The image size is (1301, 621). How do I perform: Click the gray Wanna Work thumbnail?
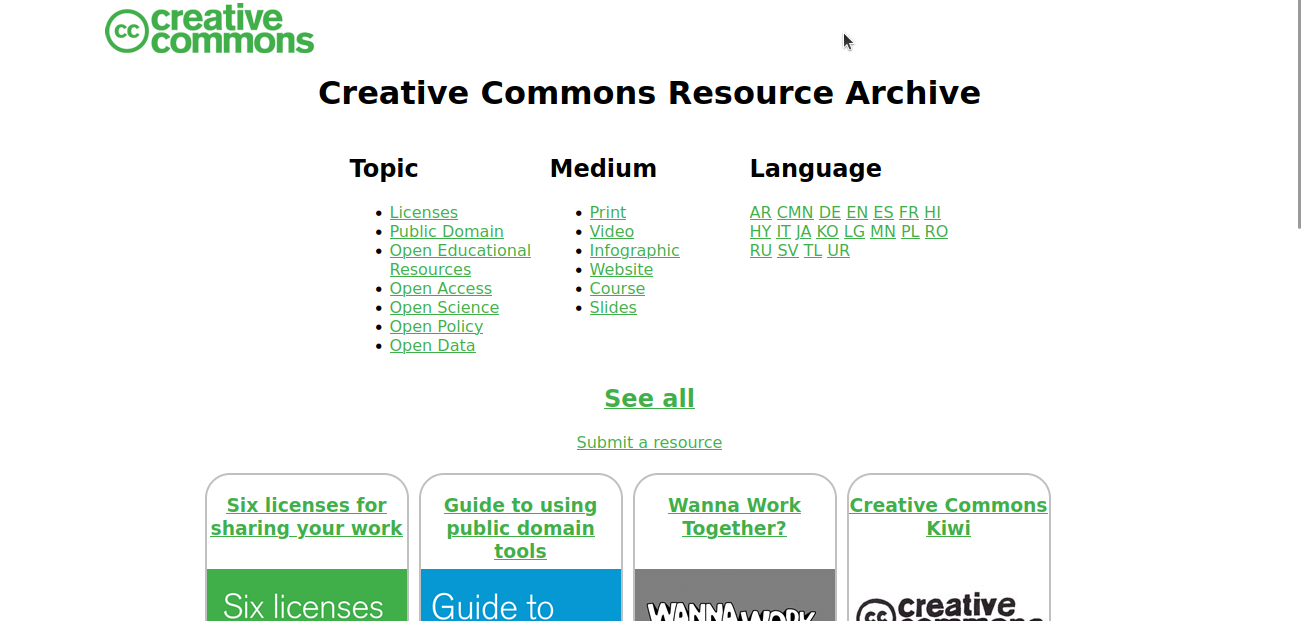coord(735,595)
